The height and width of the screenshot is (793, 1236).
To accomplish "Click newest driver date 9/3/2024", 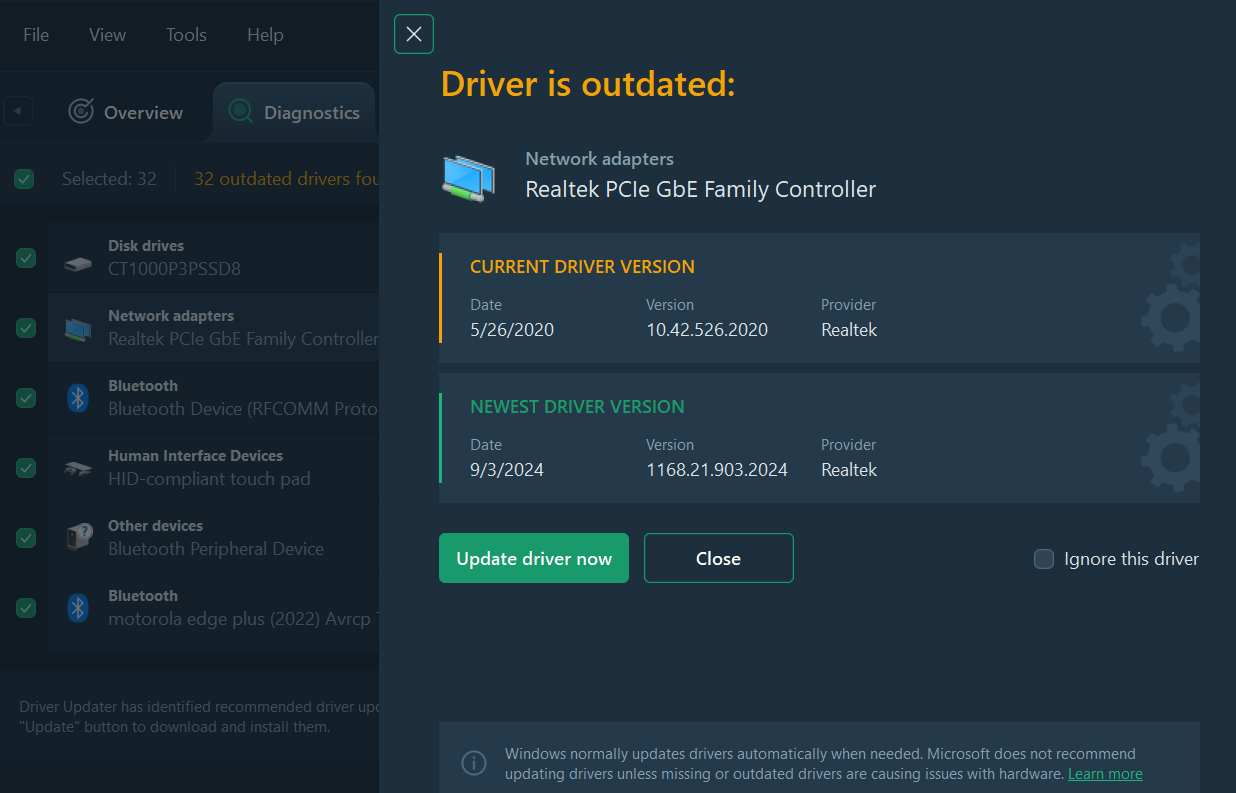I will click(x=507, y=469).
